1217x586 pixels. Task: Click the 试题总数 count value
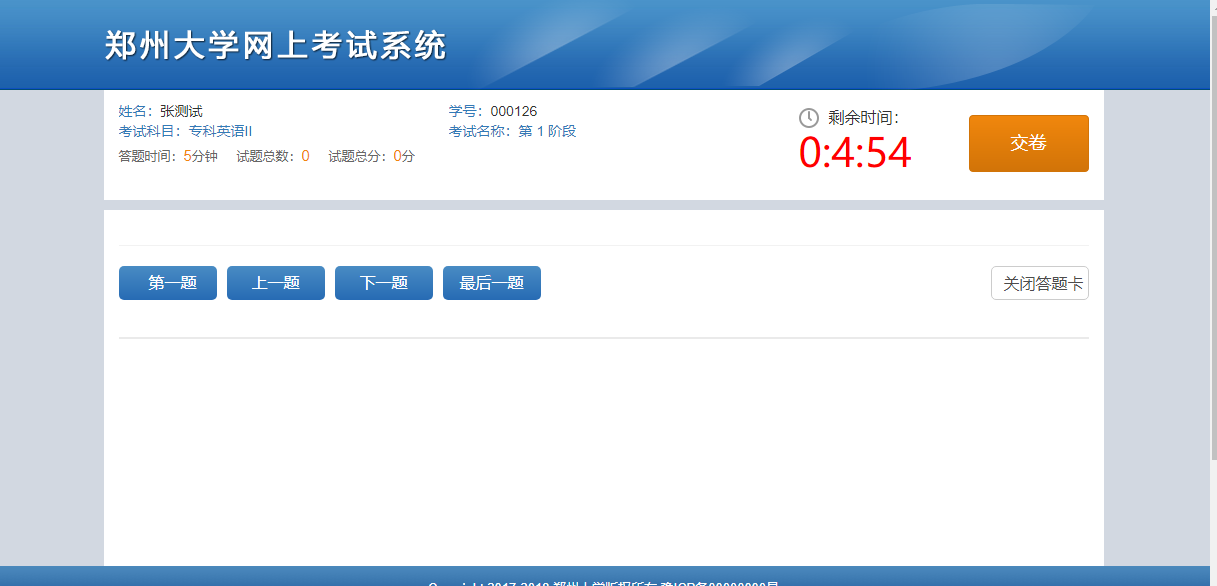305,156
